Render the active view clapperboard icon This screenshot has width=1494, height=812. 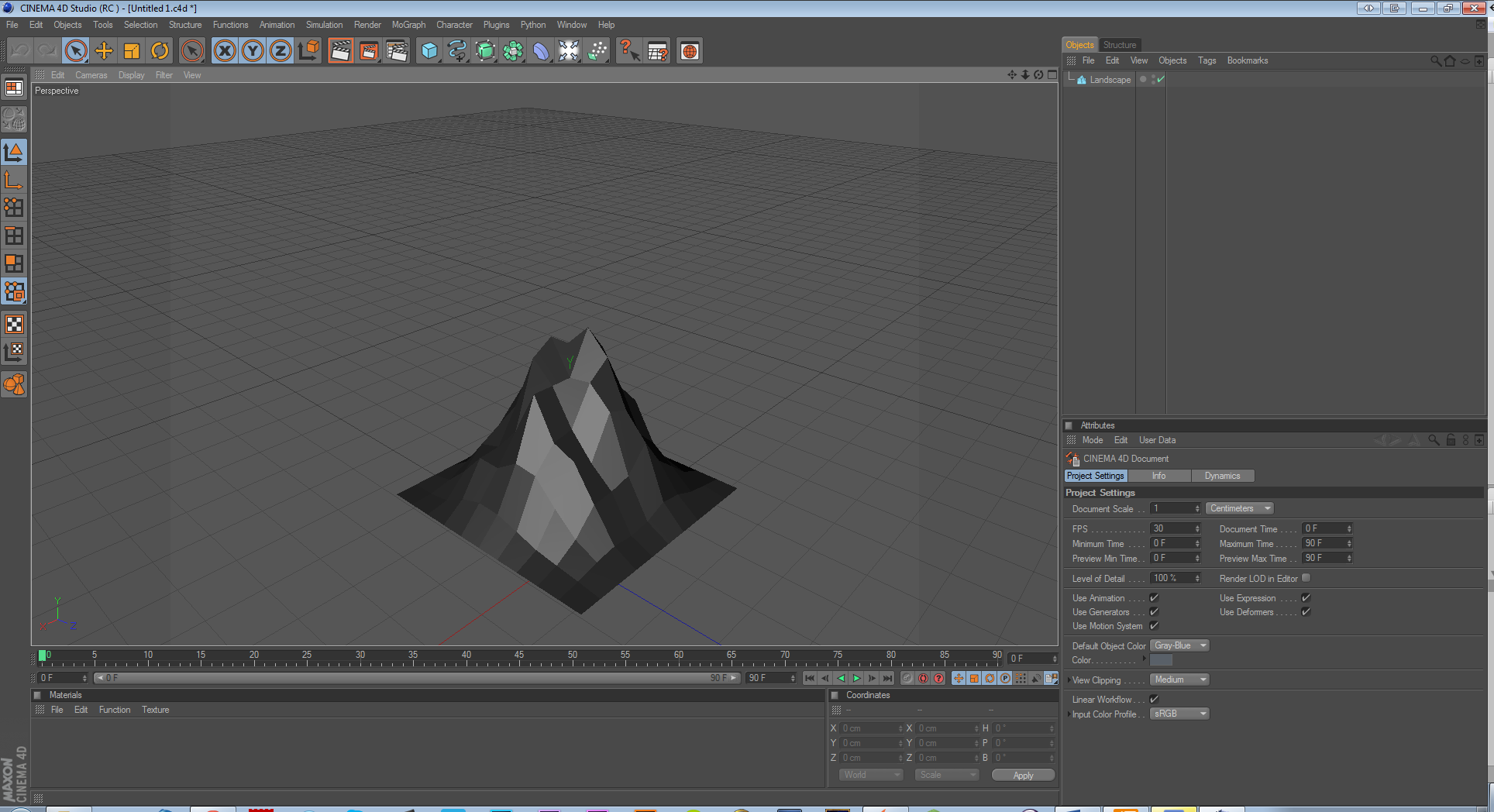click(x=340, y=51)
